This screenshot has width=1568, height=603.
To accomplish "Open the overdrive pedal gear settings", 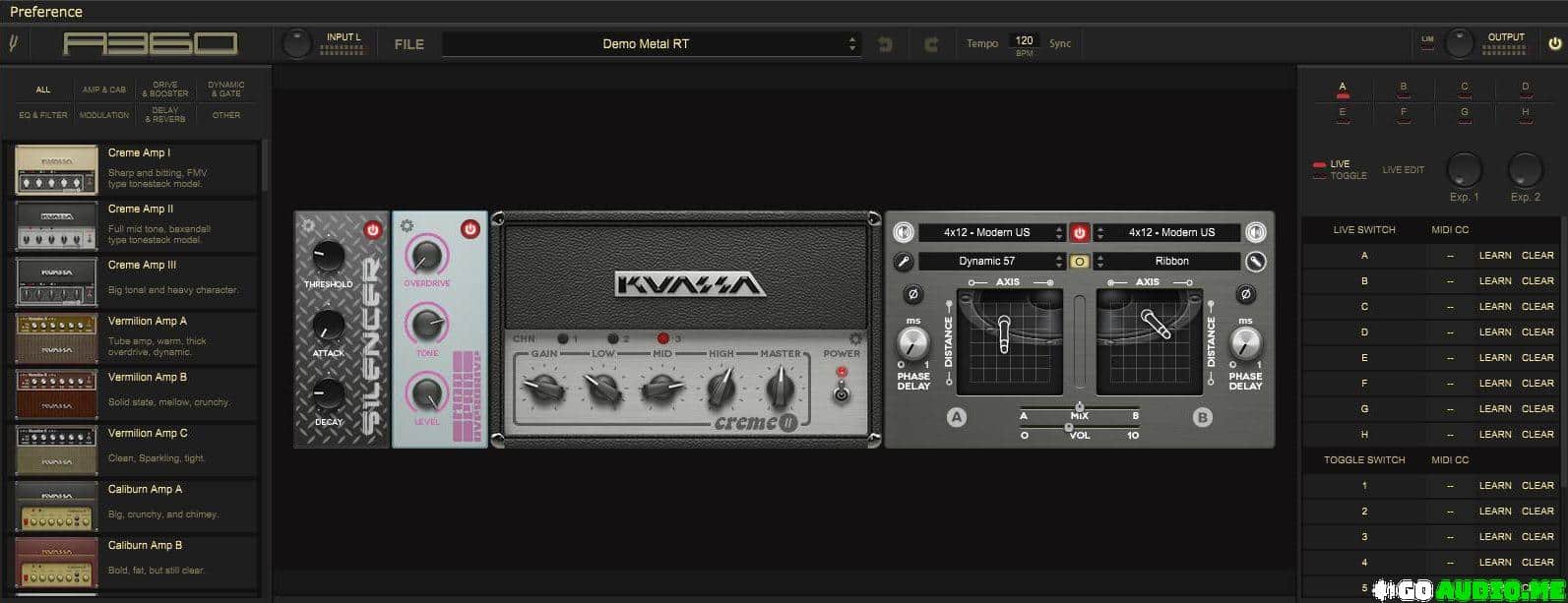I will (407, 225).
